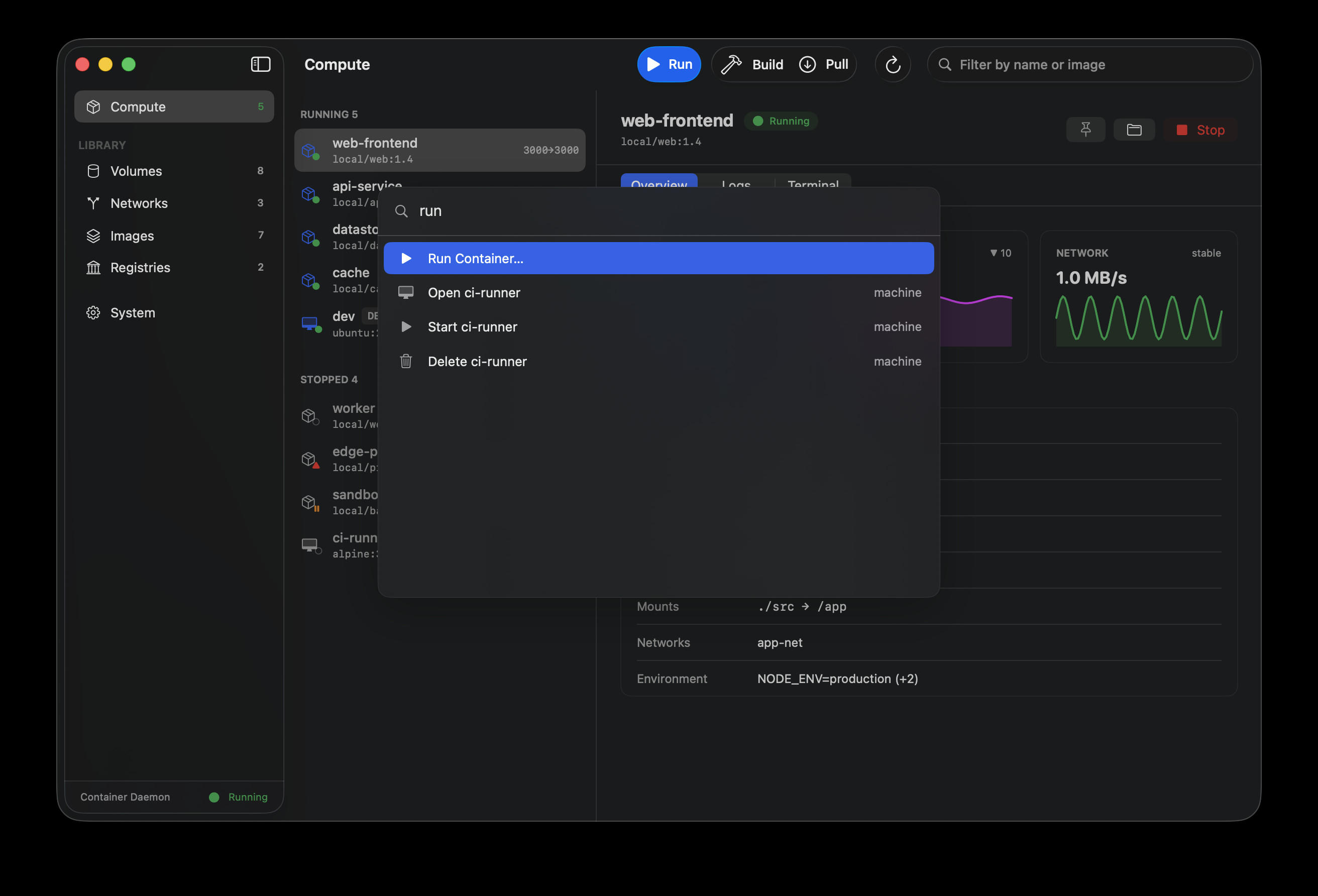Click the Compute cube icon in sidebar
Viewport: 1318px width, 896px height.
[93, 106]
